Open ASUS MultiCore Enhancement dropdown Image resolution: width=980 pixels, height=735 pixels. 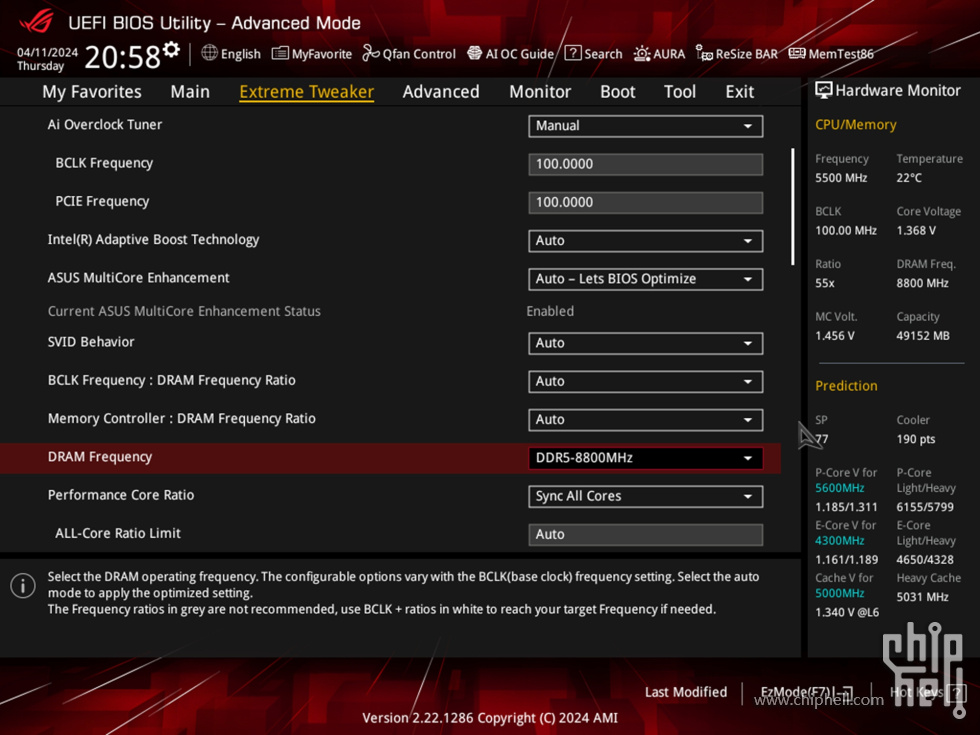click(x=645, y=279)
